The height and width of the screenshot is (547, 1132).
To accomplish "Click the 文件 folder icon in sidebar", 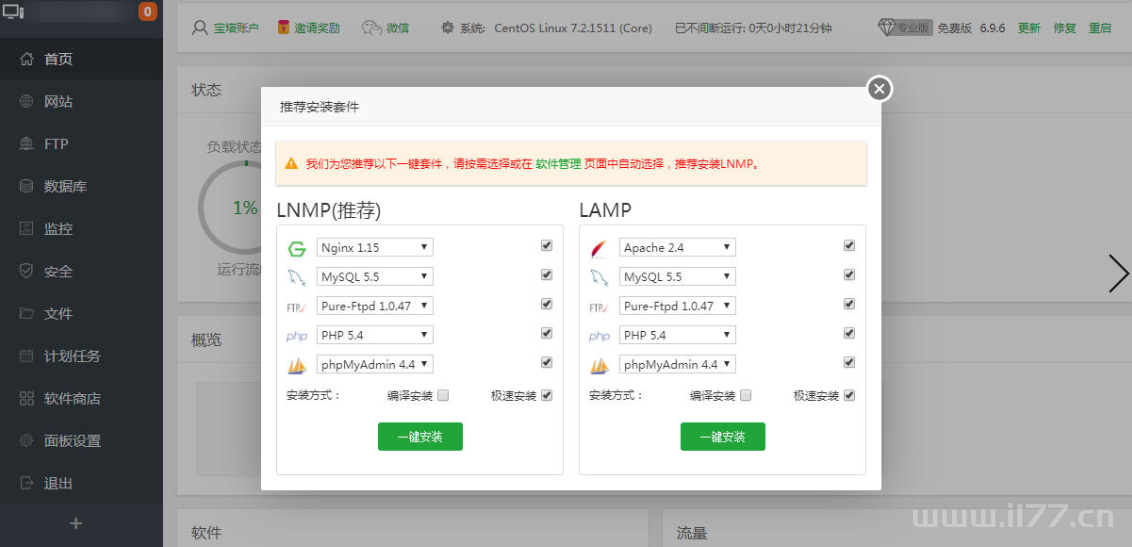I will [27, 314].
